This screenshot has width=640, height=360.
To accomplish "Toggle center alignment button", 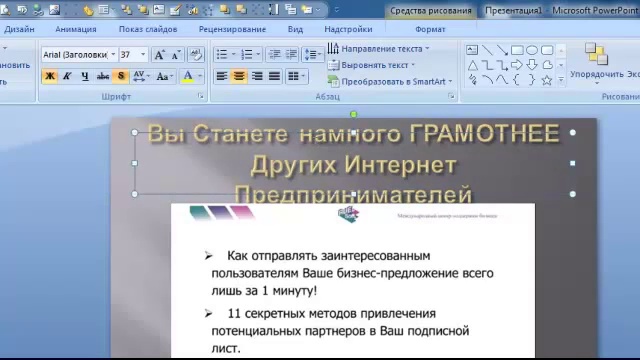I will tap(239, 76).
